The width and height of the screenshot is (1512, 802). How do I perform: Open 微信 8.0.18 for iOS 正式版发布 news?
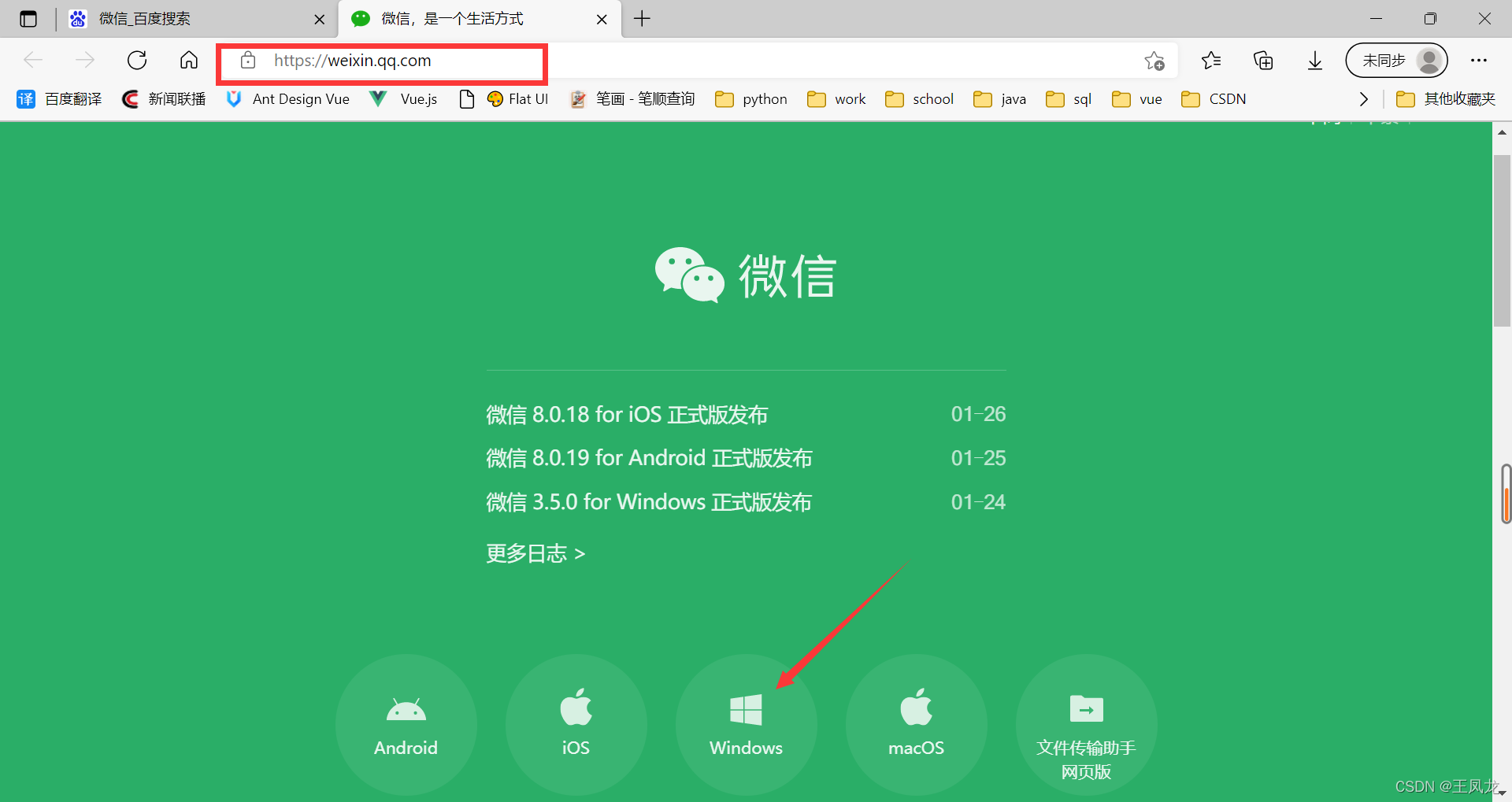627,414
